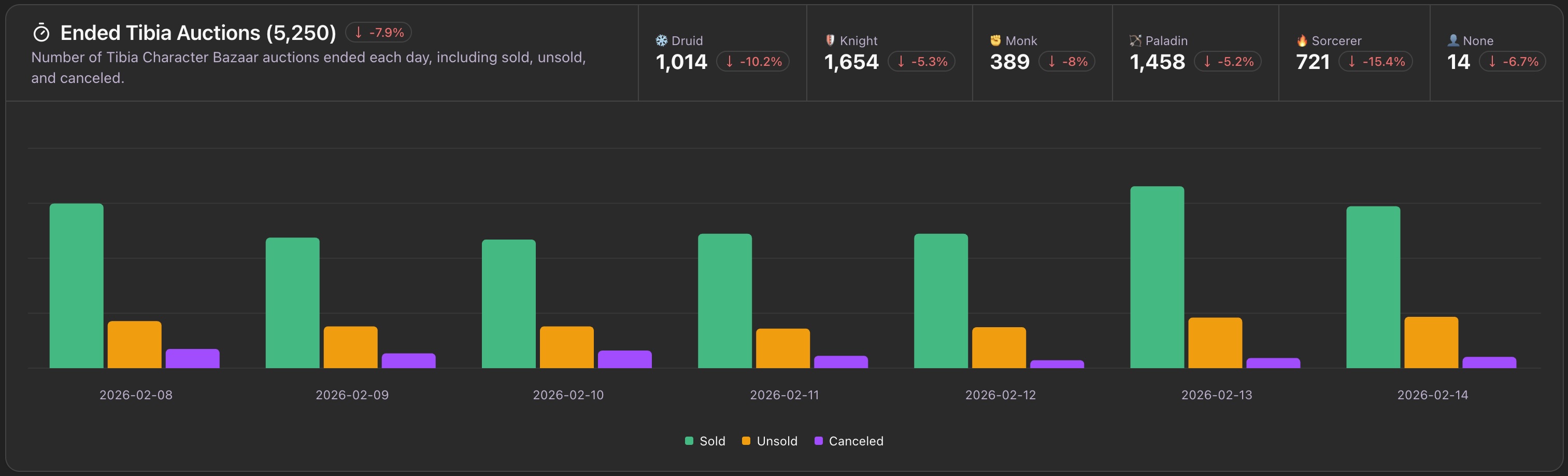
Task: Click the orange Unsold bar for 2026-02-13
Action: point(1216,343)
